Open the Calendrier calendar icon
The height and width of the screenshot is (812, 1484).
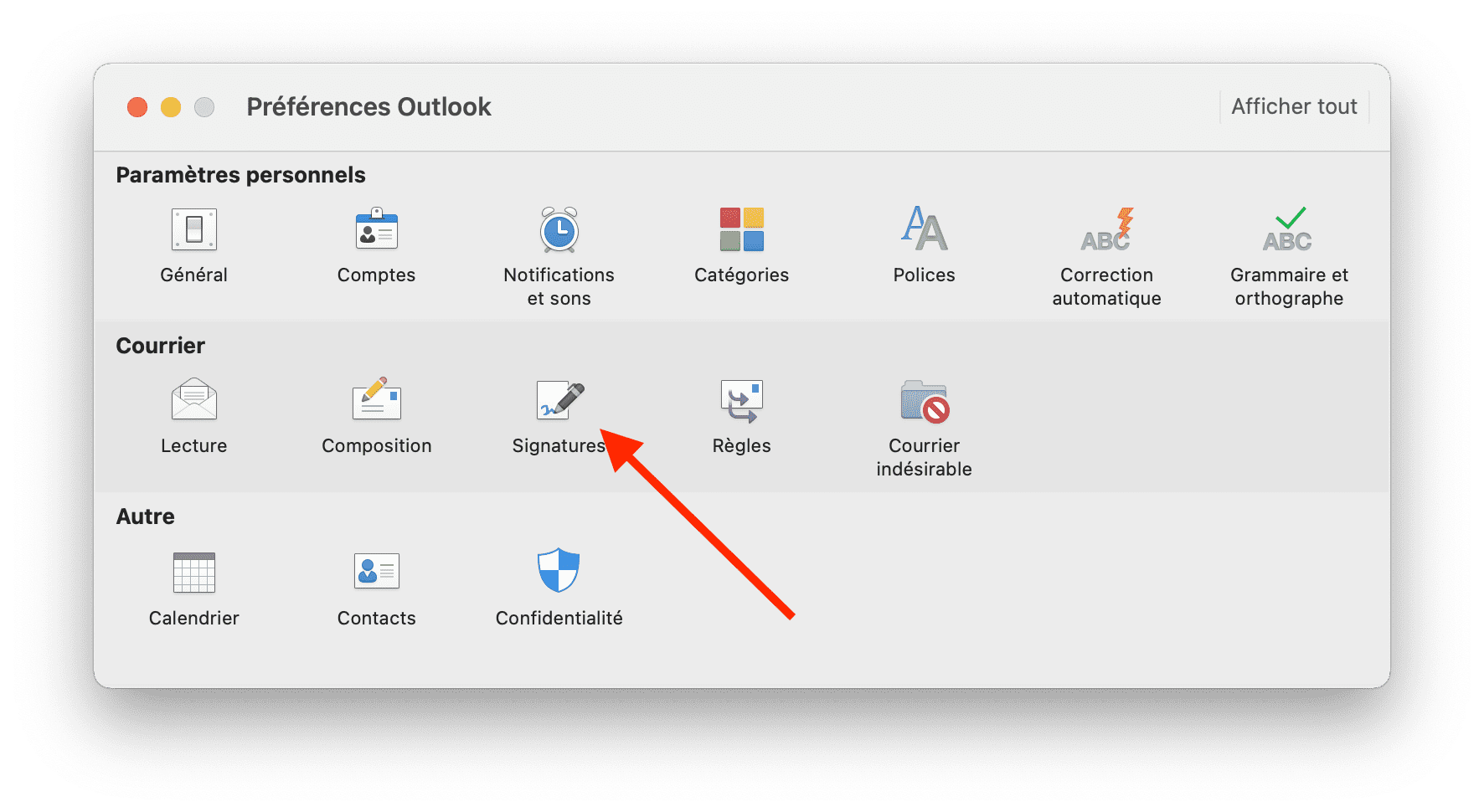194,573
